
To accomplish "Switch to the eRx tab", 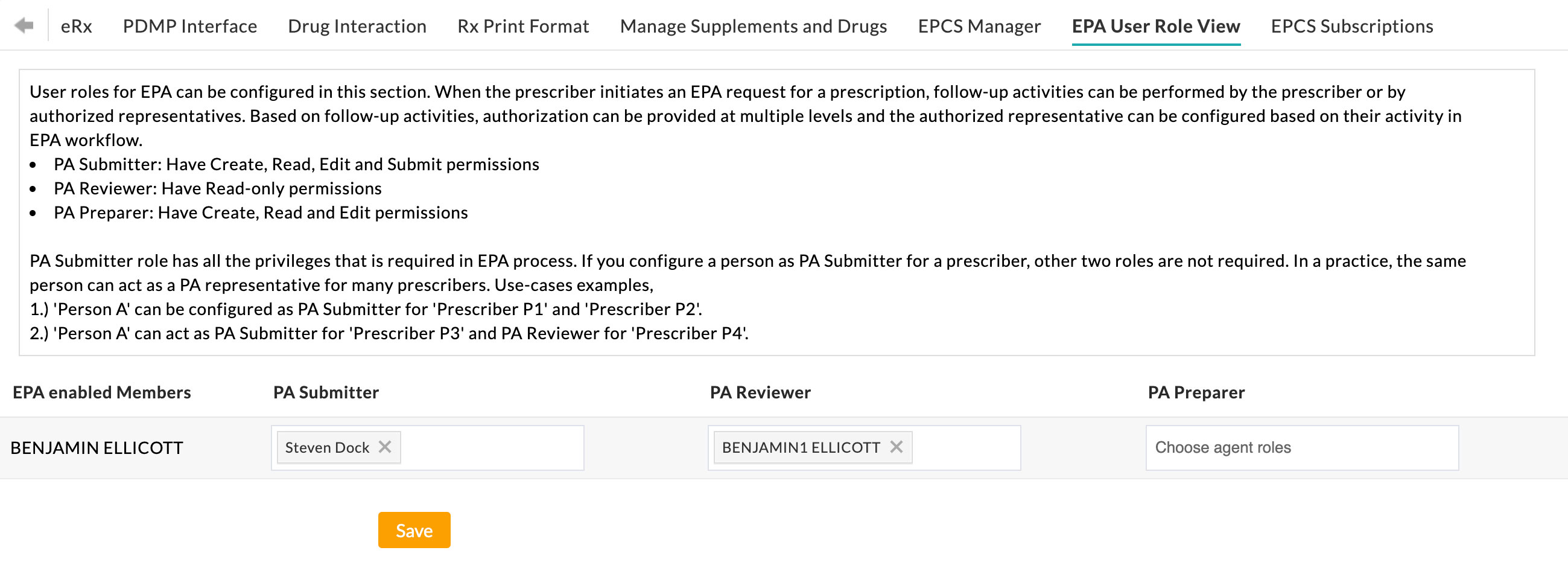I will point(75,25).
